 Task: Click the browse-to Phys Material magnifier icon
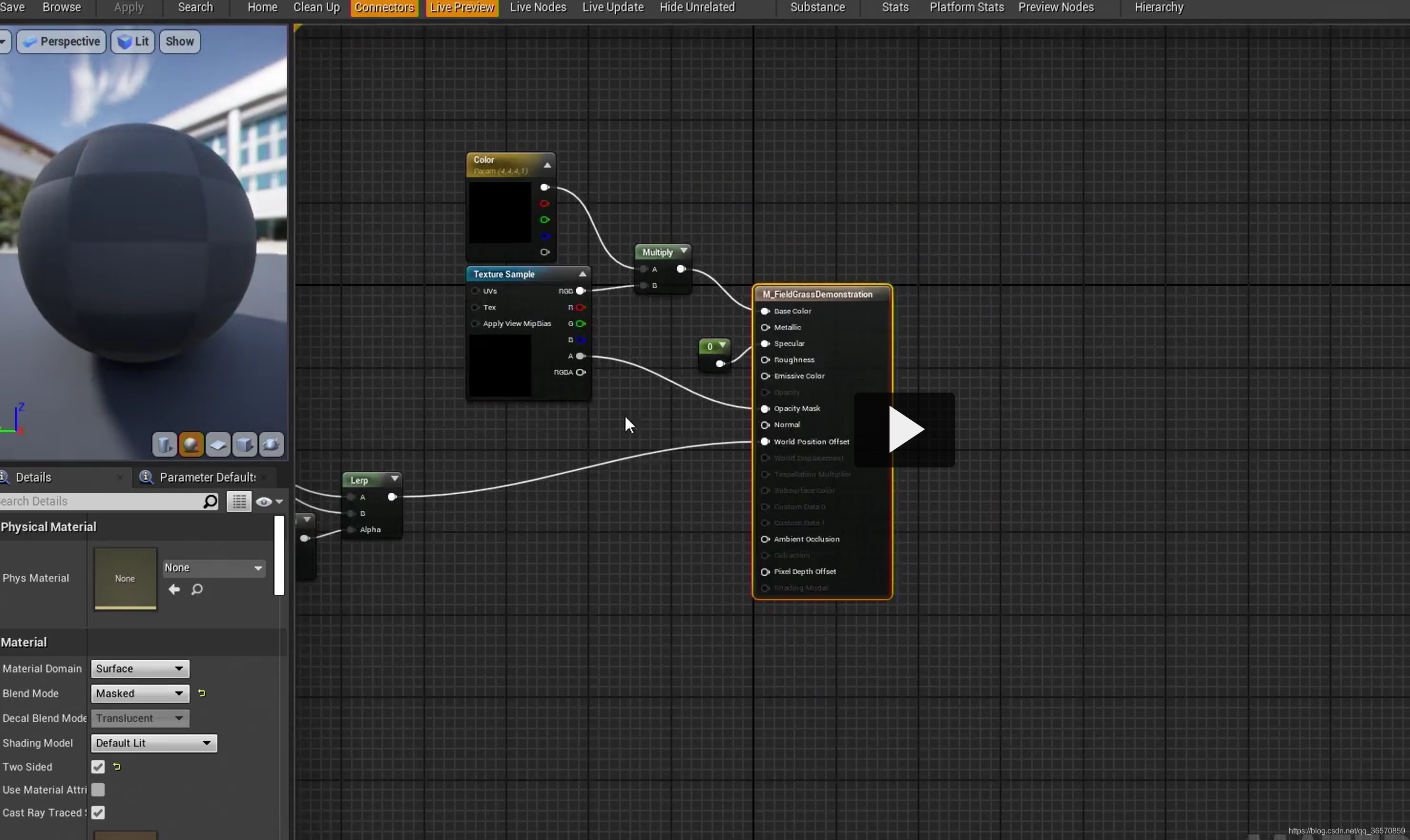pyautogui.click(x=197, y=590)
